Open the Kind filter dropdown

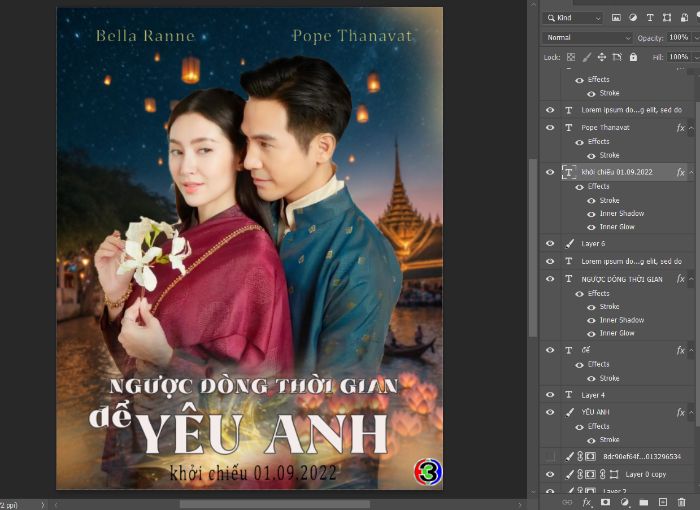574,18
